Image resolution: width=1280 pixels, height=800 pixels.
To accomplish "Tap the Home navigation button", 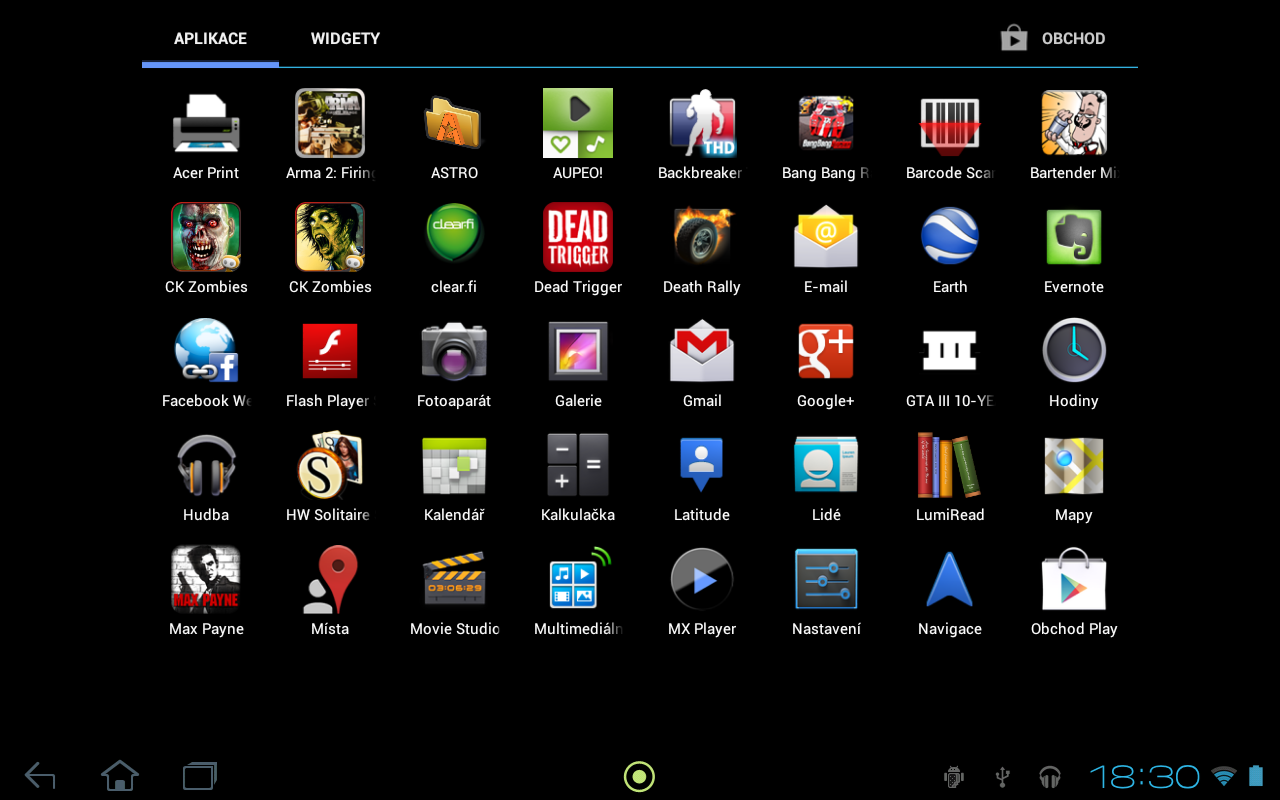I will [120, 776].
